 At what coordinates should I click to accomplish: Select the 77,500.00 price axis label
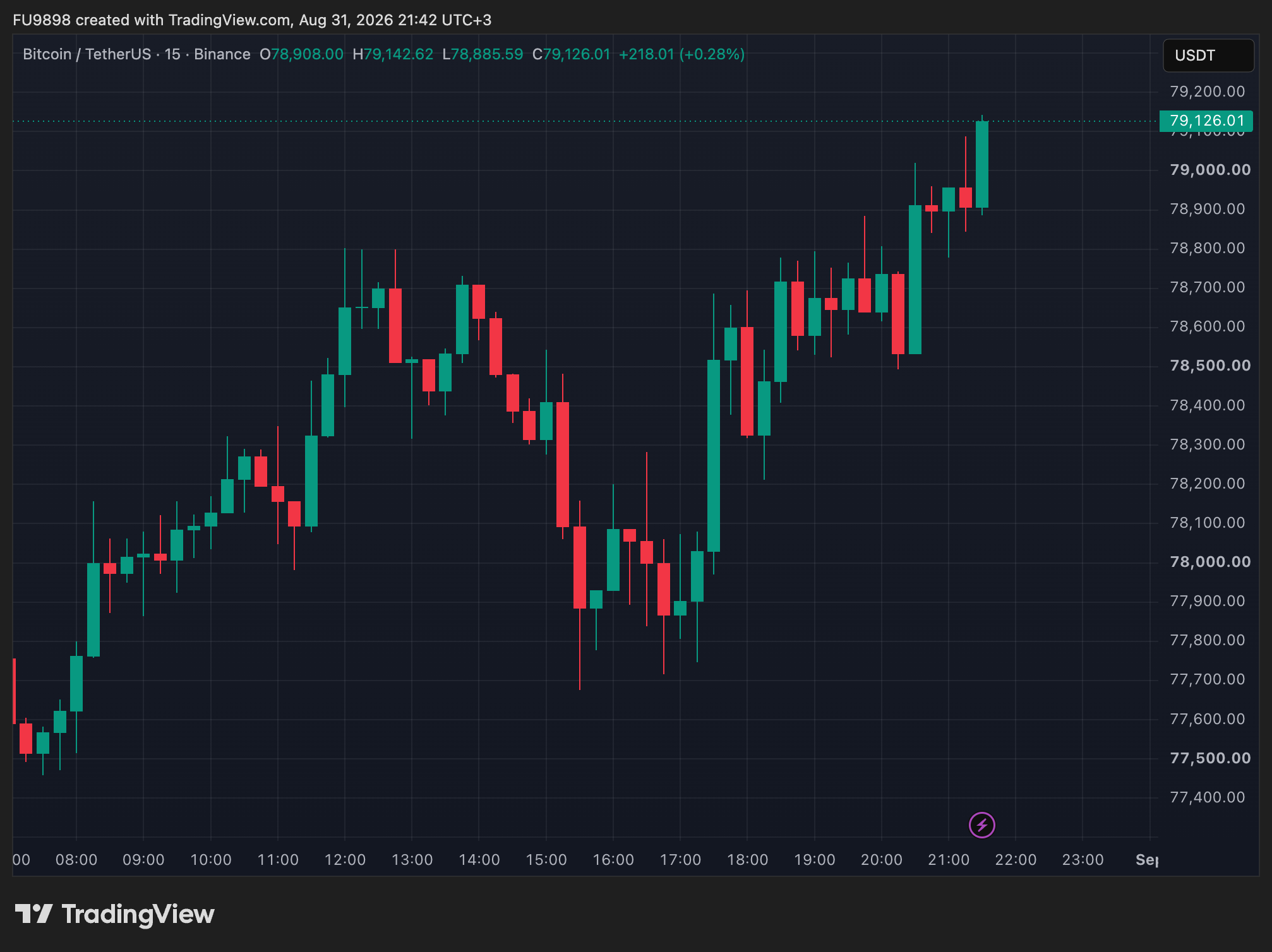1210,758
